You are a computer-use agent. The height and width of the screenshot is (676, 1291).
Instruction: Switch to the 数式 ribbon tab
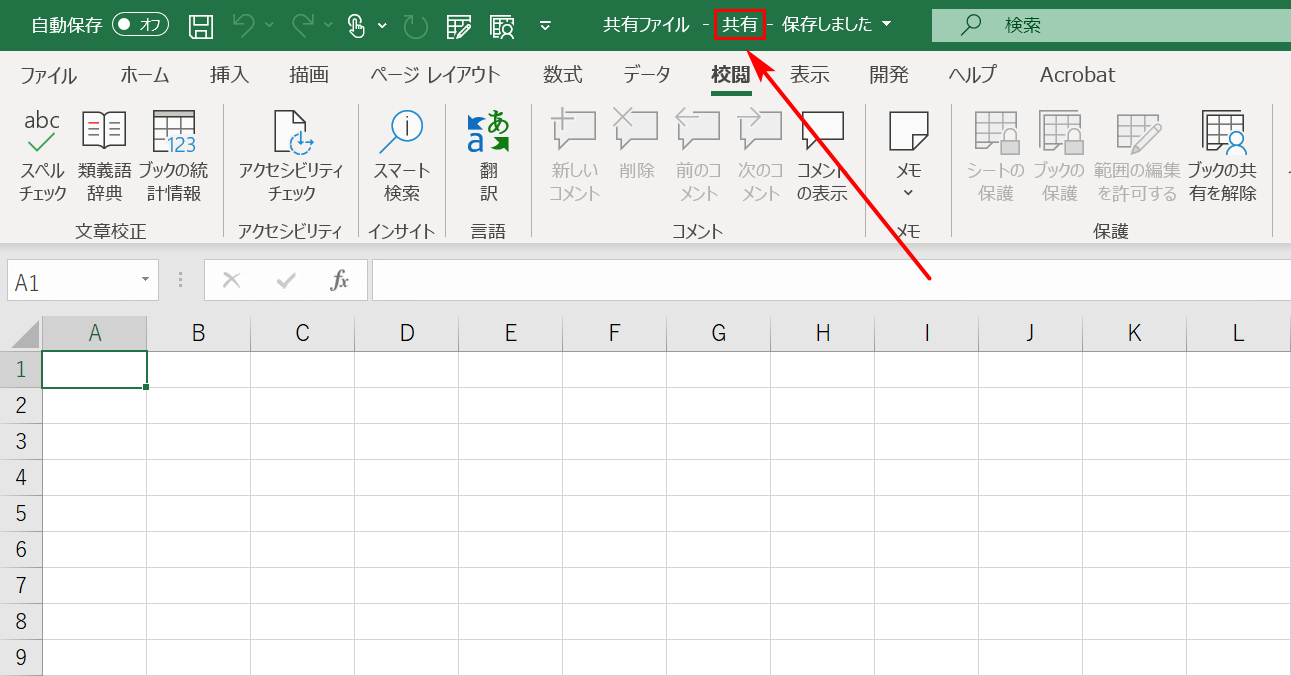(x=563, y=74)
